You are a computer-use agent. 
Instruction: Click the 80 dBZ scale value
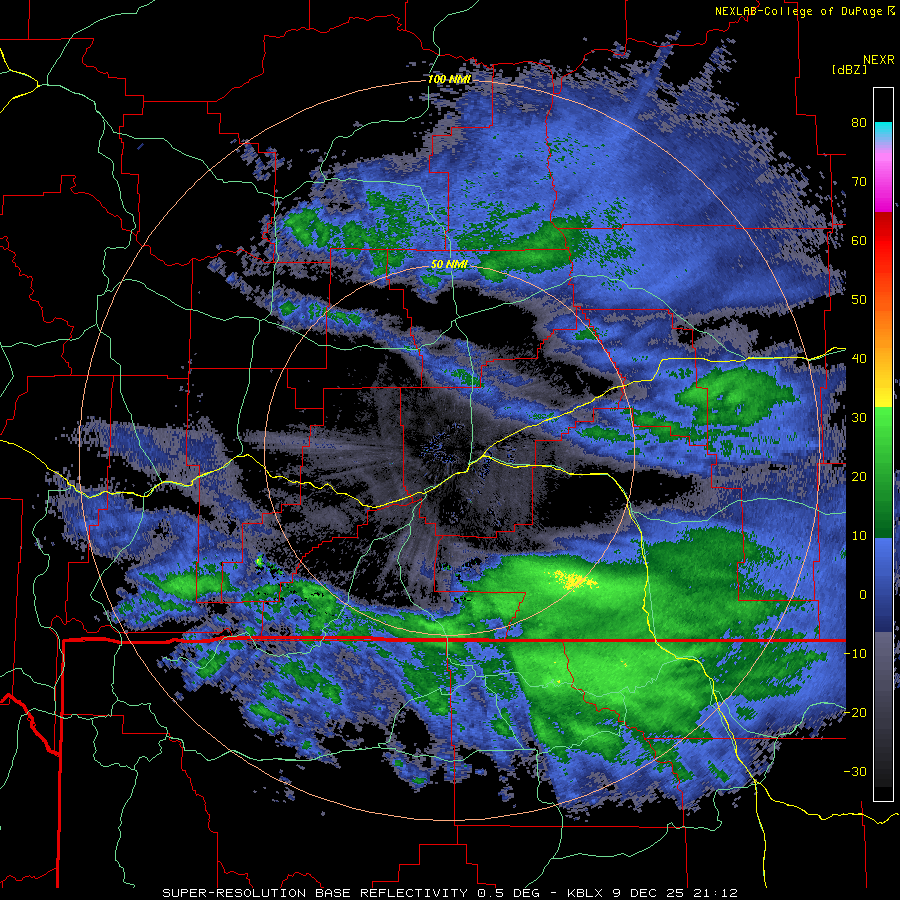point(859,123)
